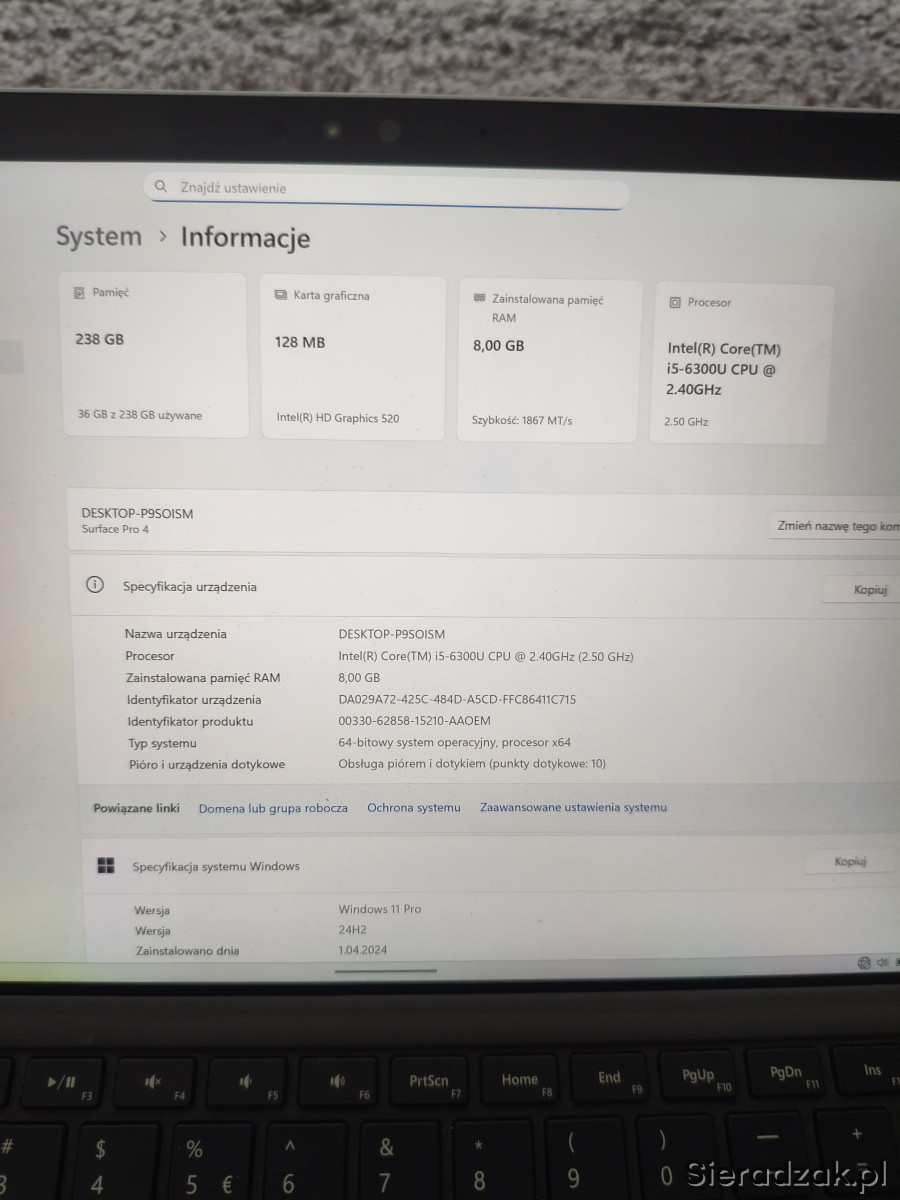
Task: Open the network globe icon in system tray
Action: [864, 962]
